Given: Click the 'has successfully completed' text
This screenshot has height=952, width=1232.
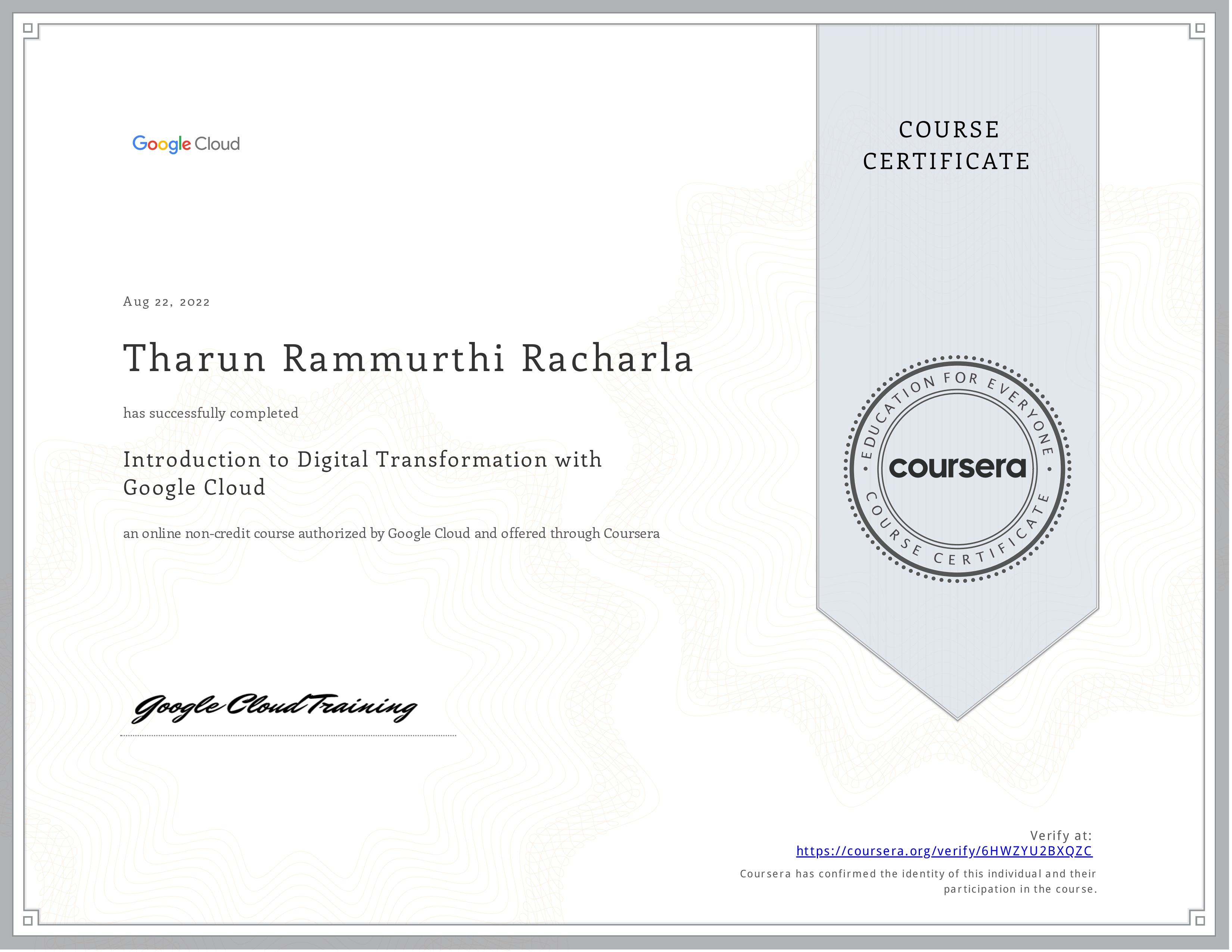Looking at the screenshot, I should tap(211, 413).
